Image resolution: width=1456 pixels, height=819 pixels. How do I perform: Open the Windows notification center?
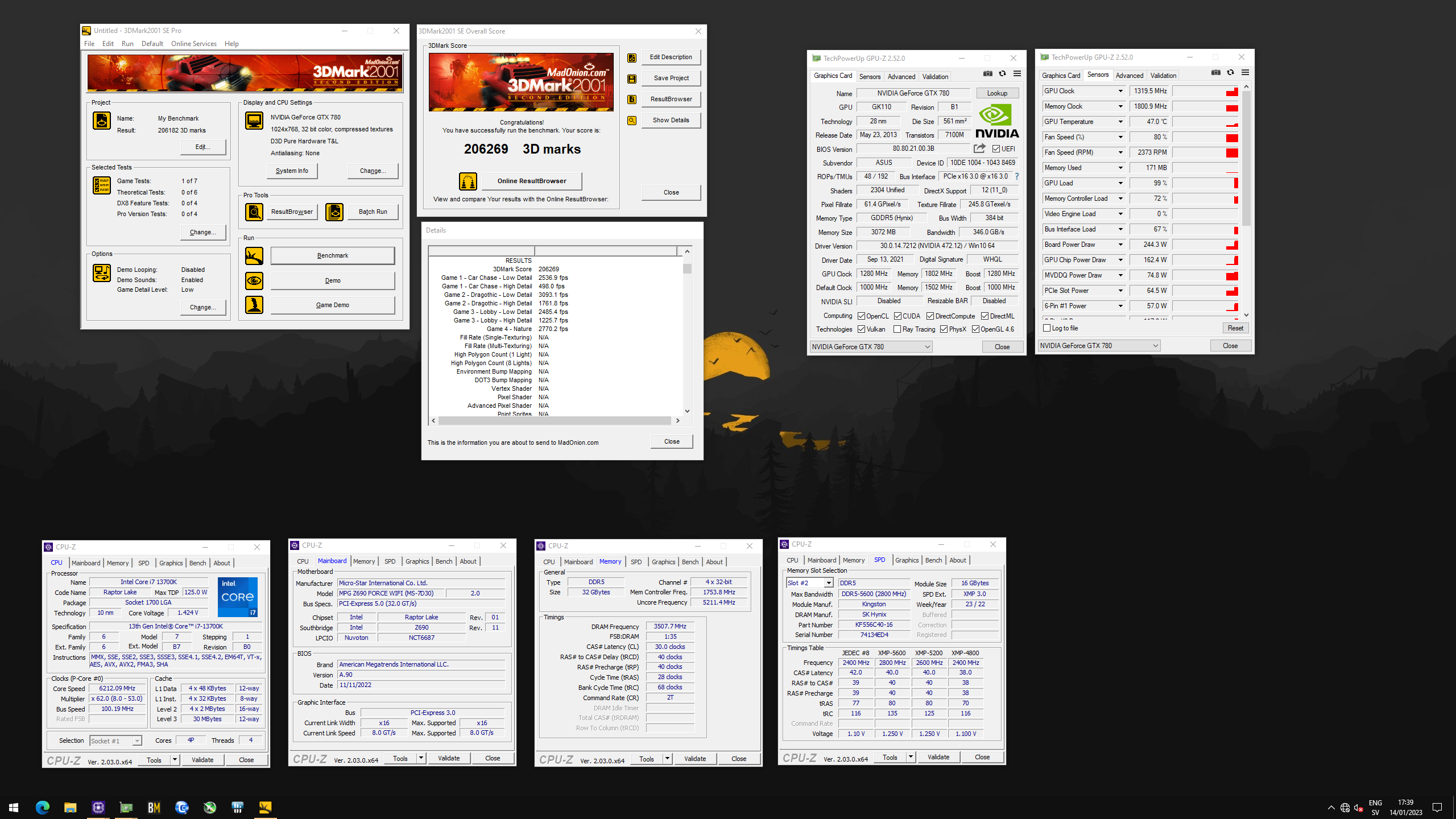[x=1437, y=808]
